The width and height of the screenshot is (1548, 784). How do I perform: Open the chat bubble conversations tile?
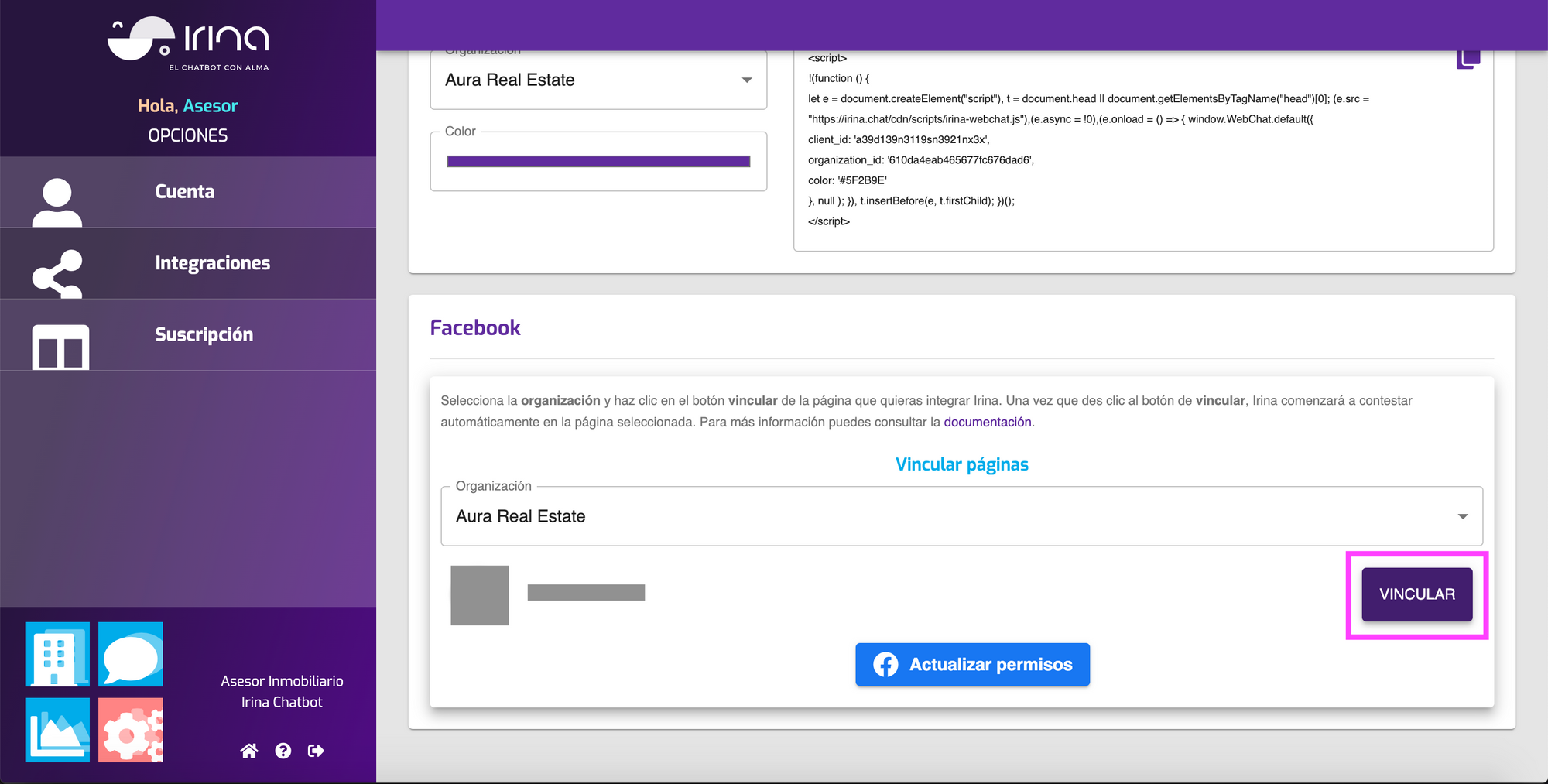(x=131, y=654)
